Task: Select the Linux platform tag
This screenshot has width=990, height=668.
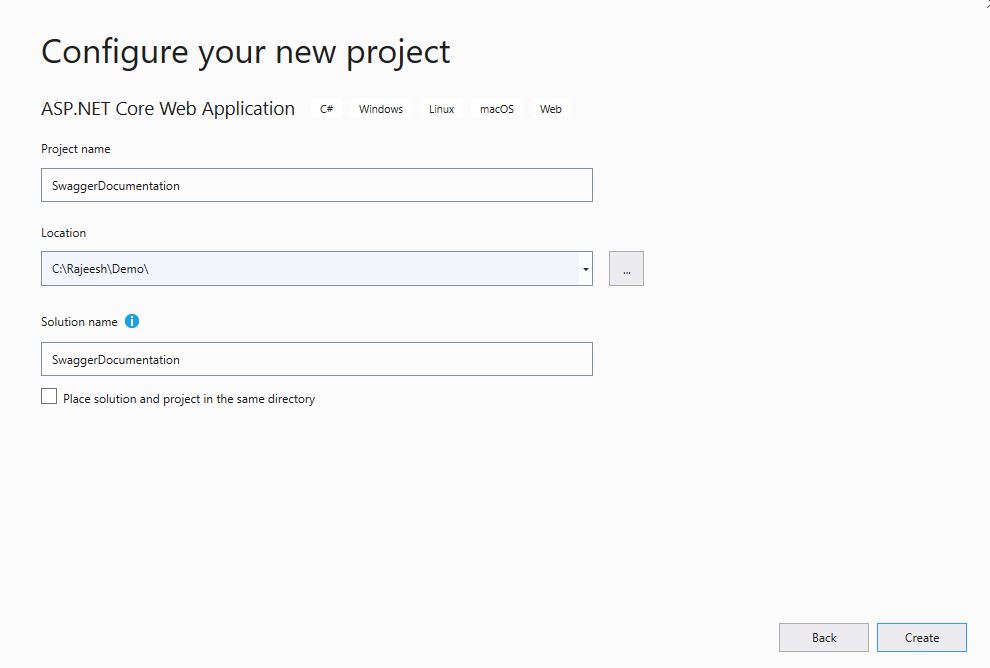Action: (441, 109)
